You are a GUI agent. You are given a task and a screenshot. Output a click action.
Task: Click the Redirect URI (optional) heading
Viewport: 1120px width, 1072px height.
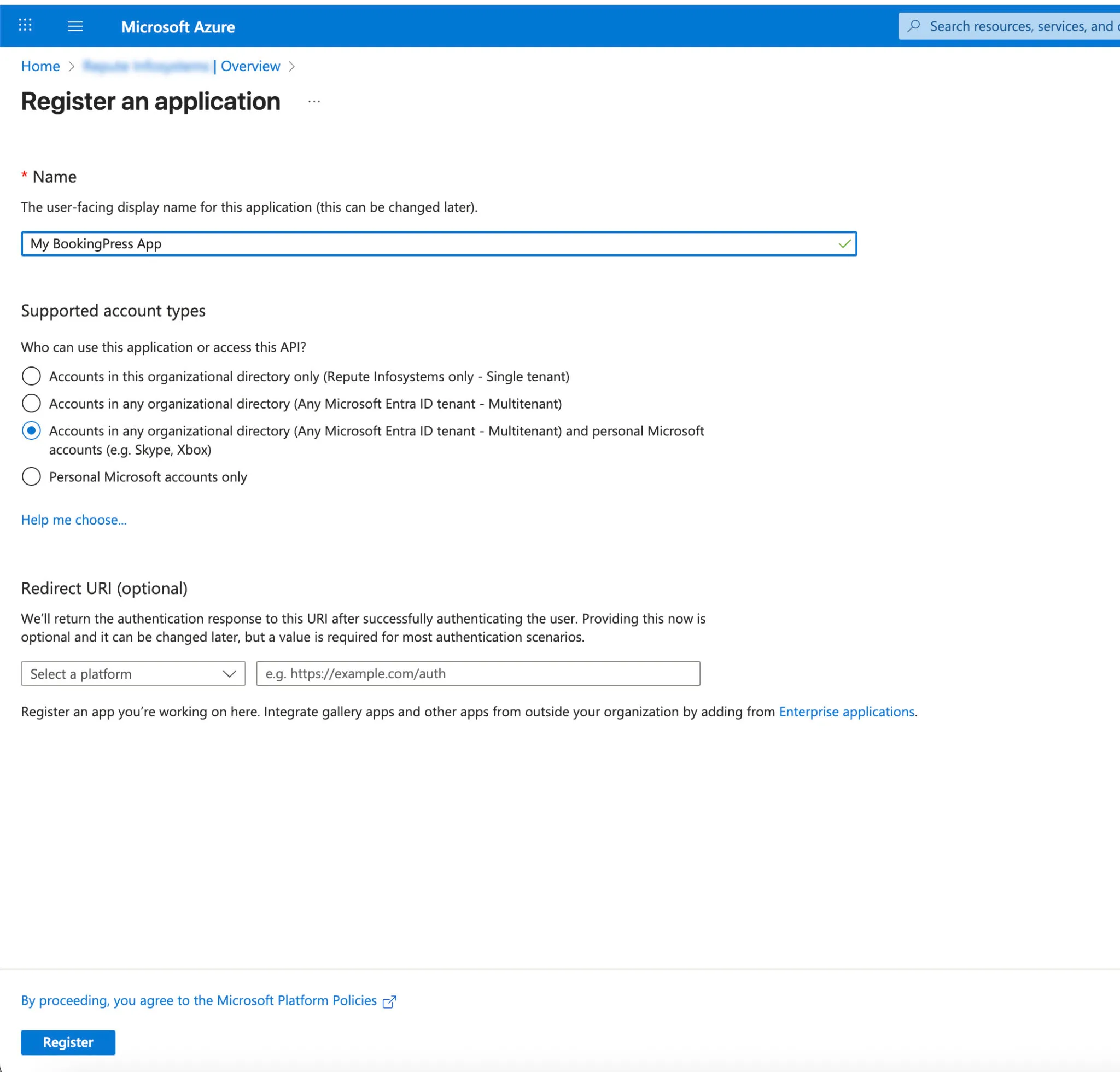tap(104, 588)
